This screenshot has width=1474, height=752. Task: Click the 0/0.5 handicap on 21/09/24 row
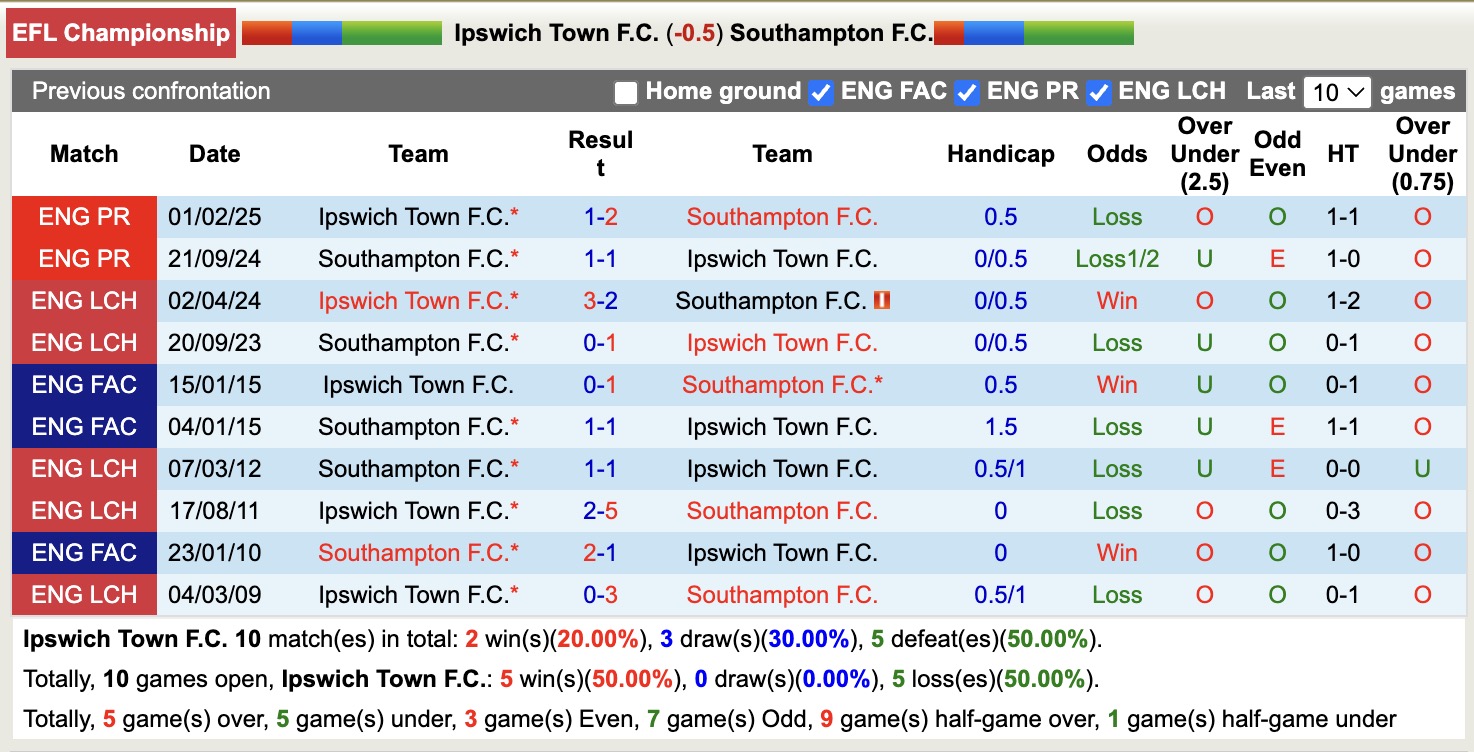click(1000, 258)
